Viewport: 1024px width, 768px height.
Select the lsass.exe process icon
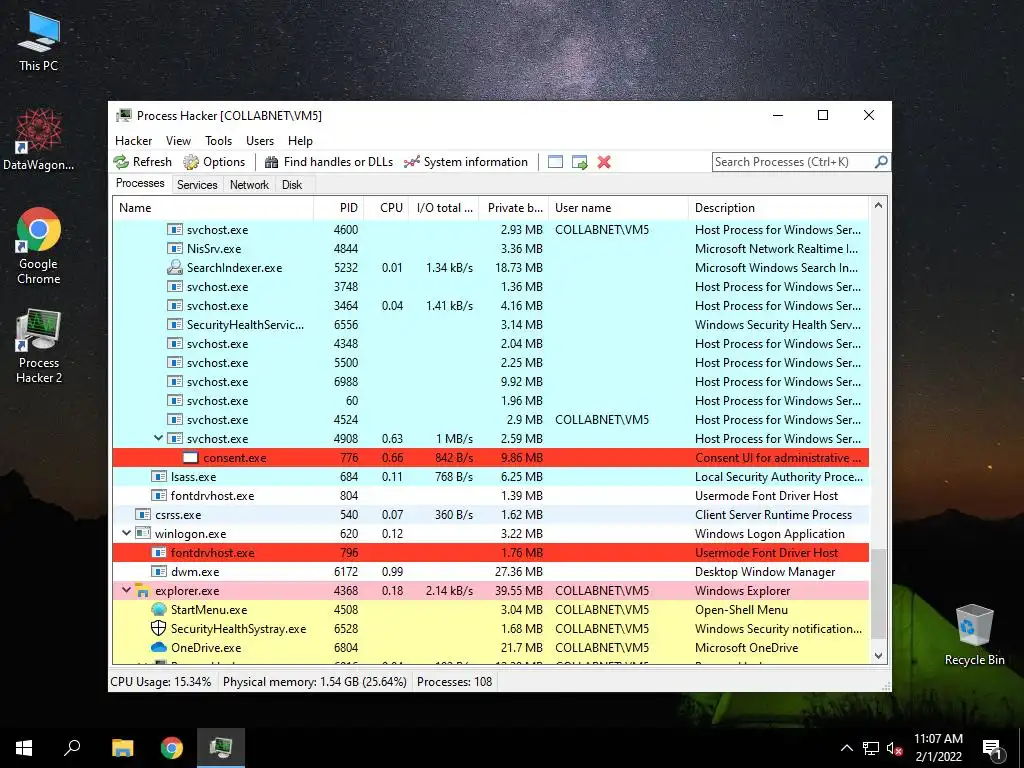click(159, 477)
